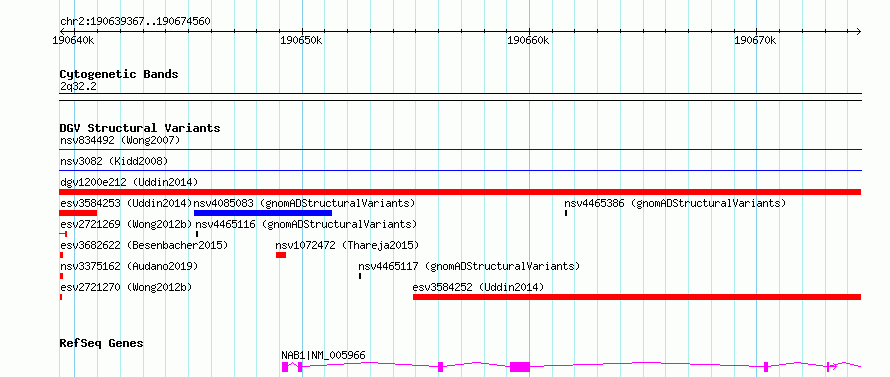Click the 190670k ruler tick label
This screenshot has height=377, width=890.
[755, 41]
